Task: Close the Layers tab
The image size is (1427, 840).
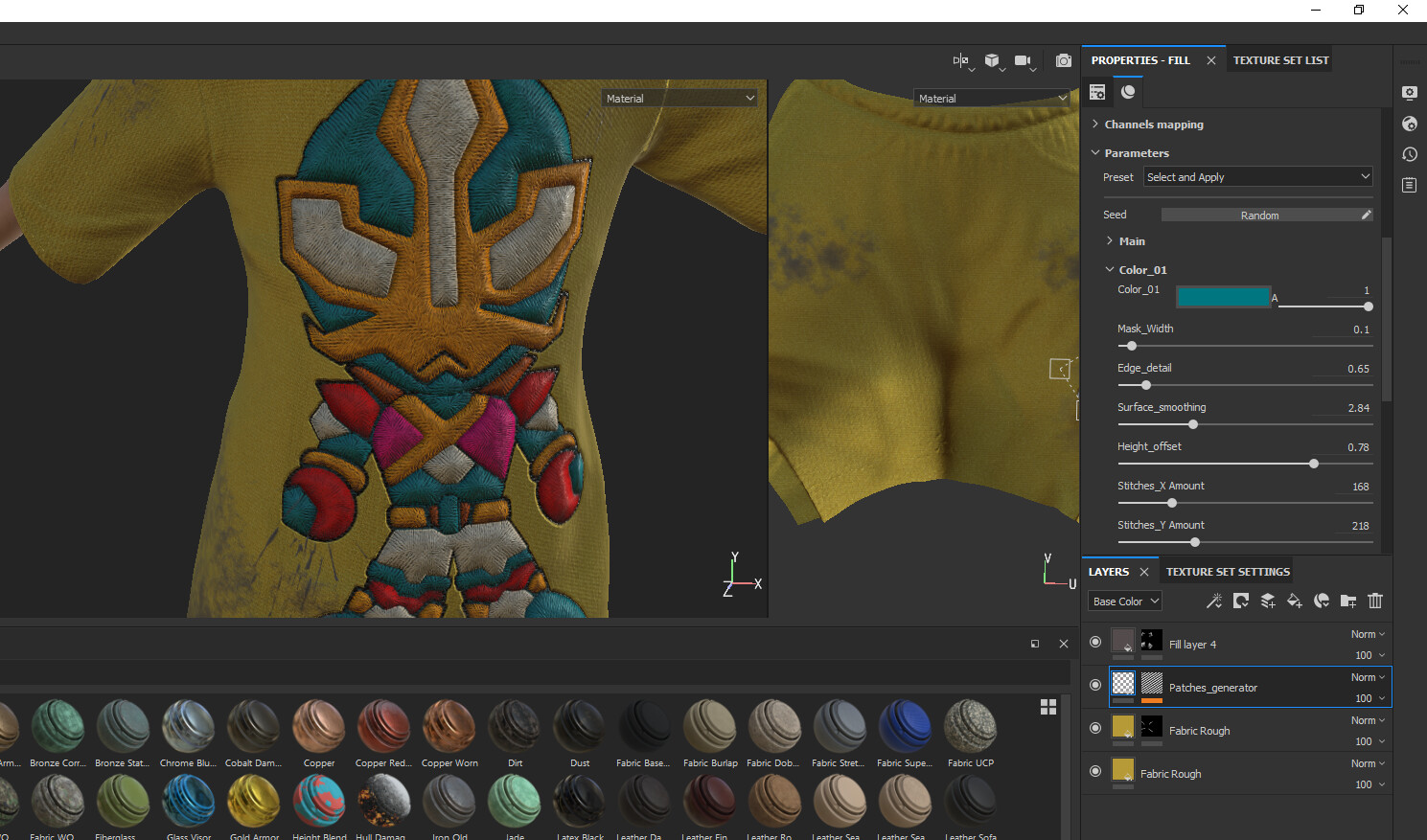Action: pos(1144,572)
